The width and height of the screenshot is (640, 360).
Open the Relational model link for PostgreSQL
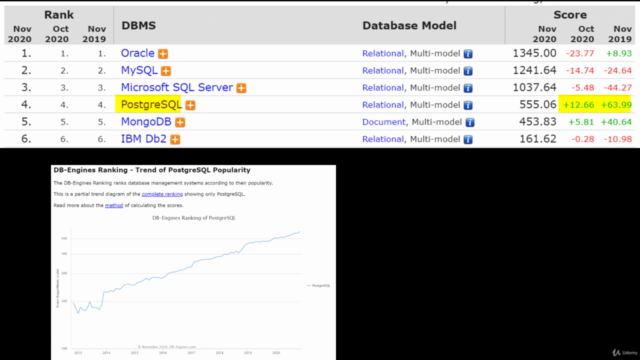383,105
